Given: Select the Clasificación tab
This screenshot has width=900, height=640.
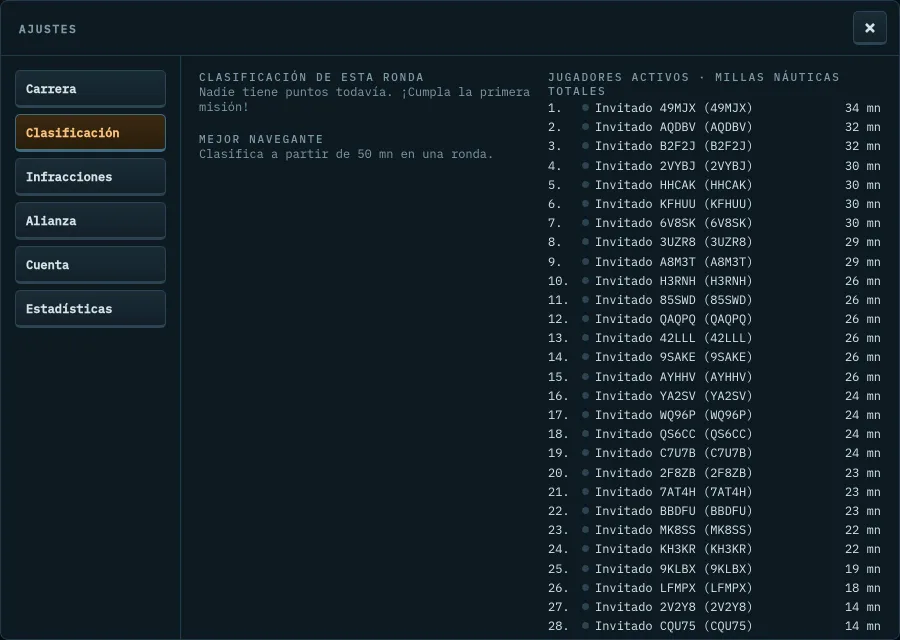Looking at the screenshot, I should coord(90,133).
